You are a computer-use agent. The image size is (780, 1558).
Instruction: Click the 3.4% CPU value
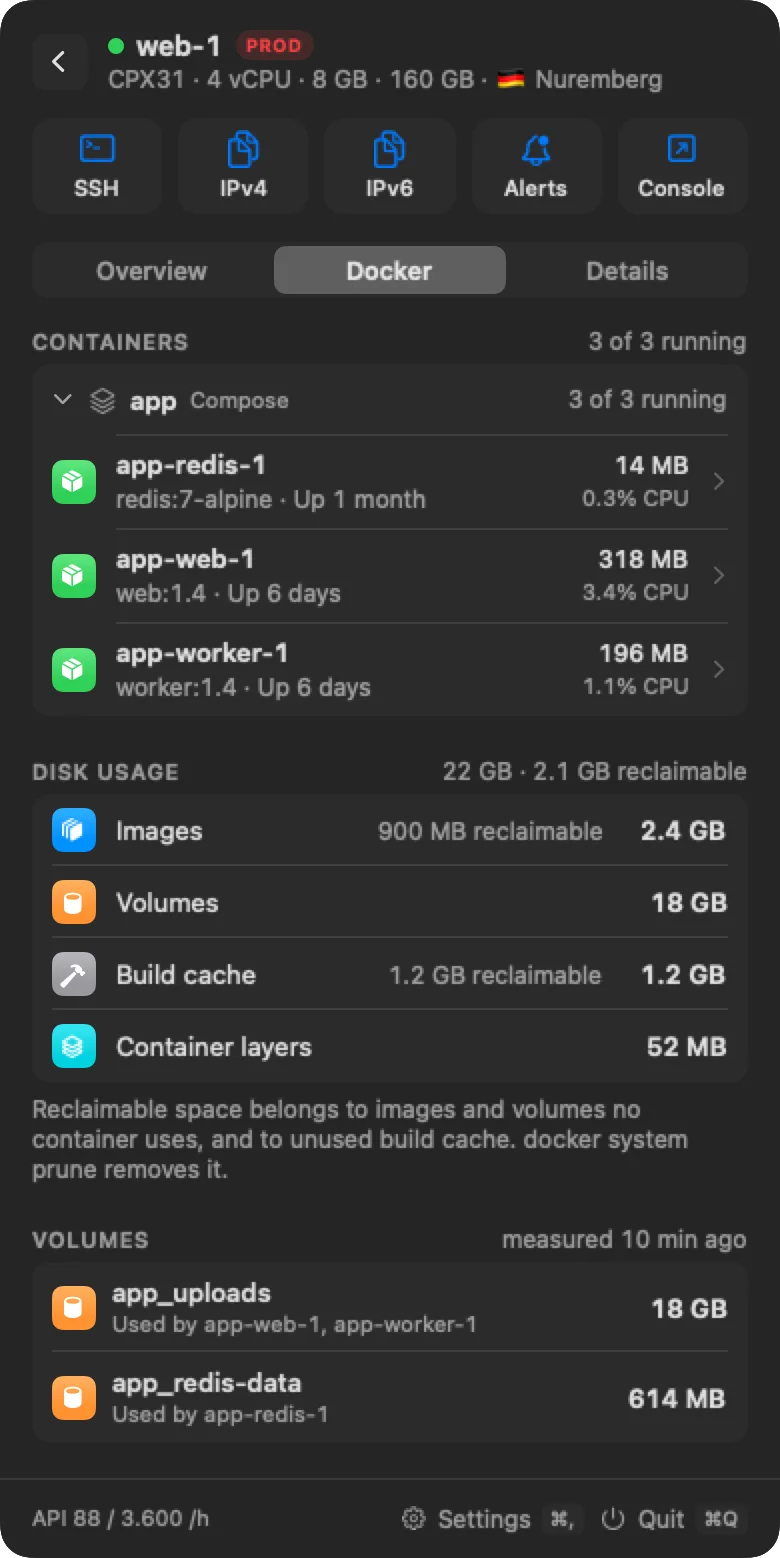(636, 592)
